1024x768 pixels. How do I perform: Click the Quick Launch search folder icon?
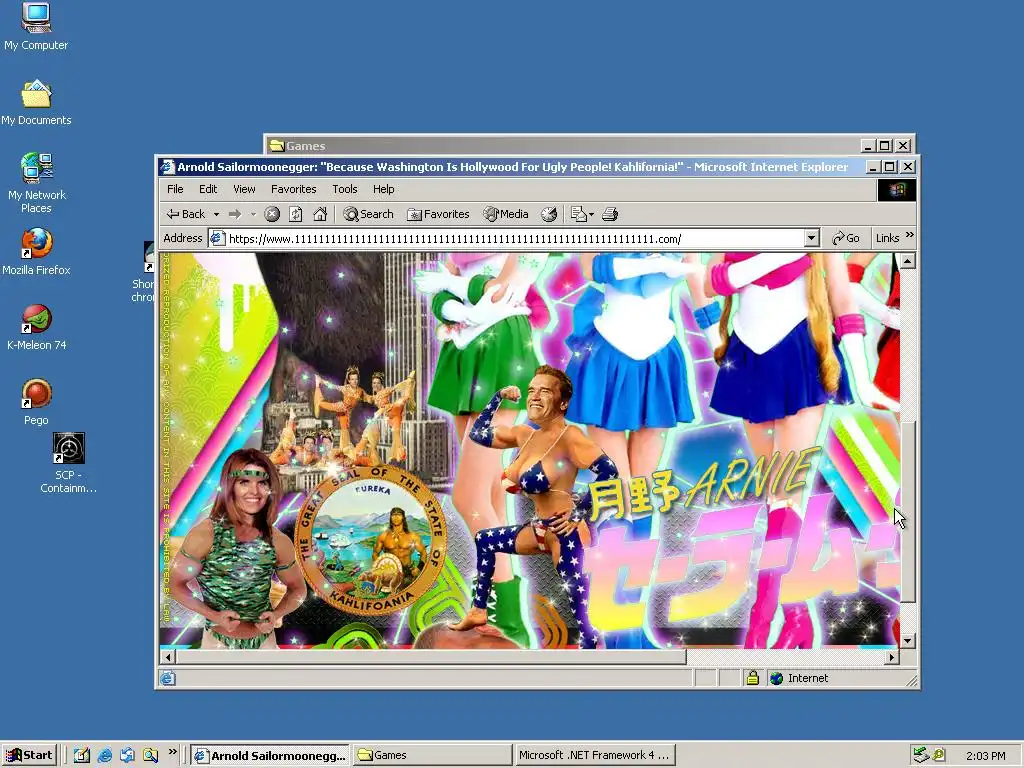click(150, 755)
